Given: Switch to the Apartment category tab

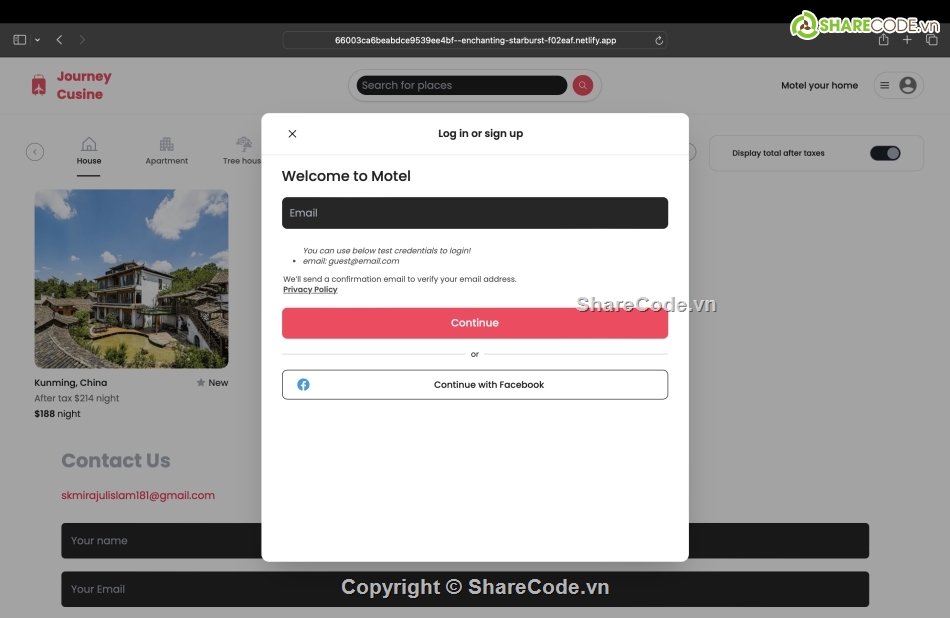Looking at the screenshot, I should click(166, 151).
